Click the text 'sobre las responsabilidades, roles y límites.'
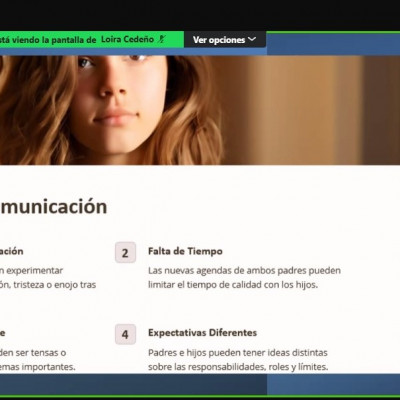 click(x=238, y=367)
